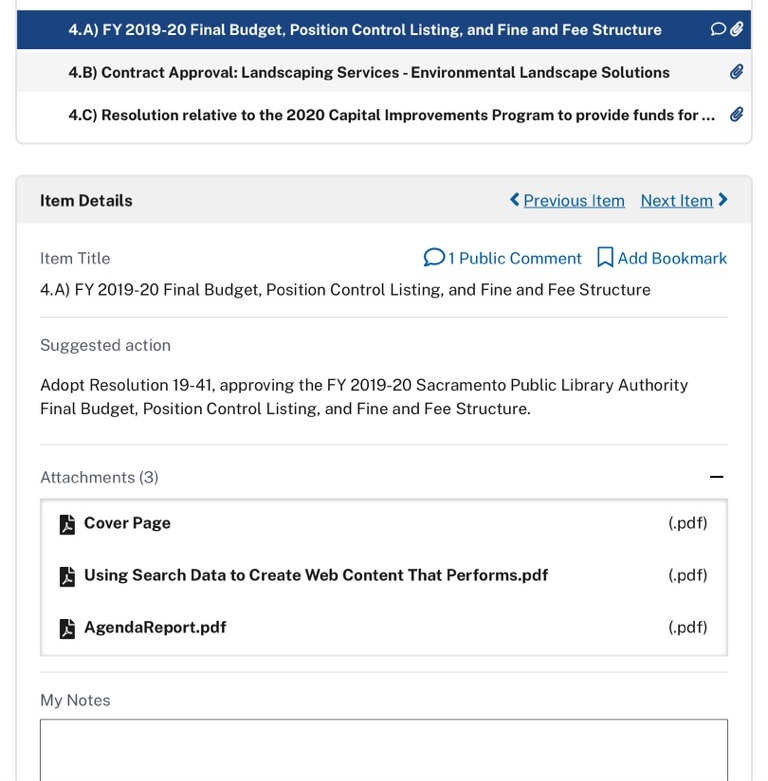This screenshot has height=781, width=768.
Task: Click PDF icon beside Using Search Data attachment
Action: 67,577
